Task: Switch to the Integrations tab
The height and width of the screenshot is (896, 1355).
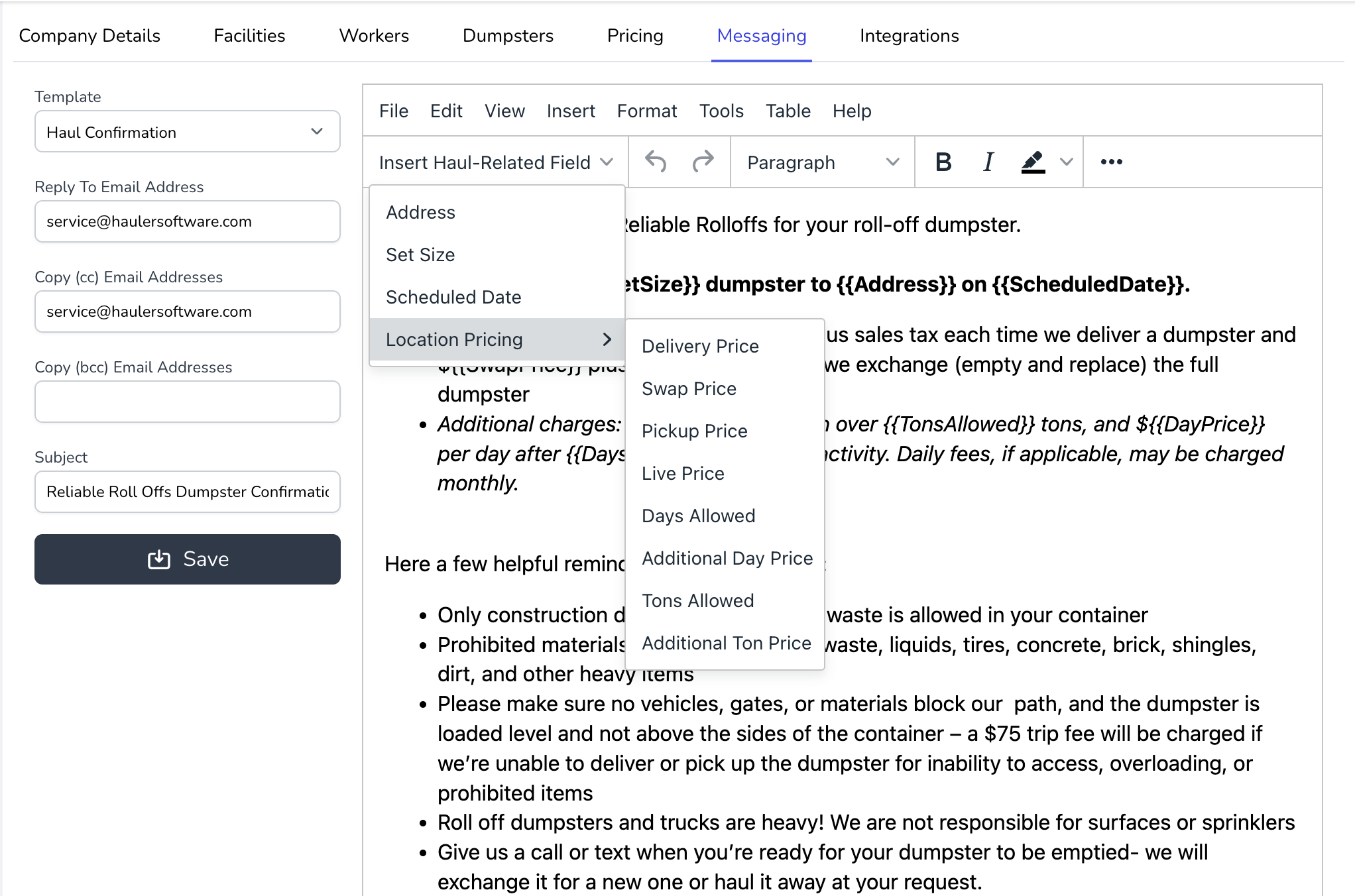Action: coord(910,35)
